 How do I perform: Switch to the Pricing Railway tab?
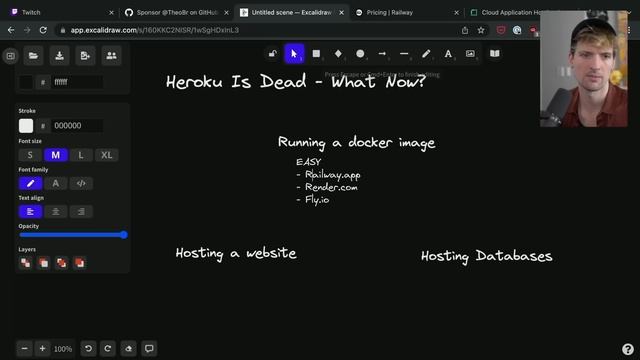point(407,13)
